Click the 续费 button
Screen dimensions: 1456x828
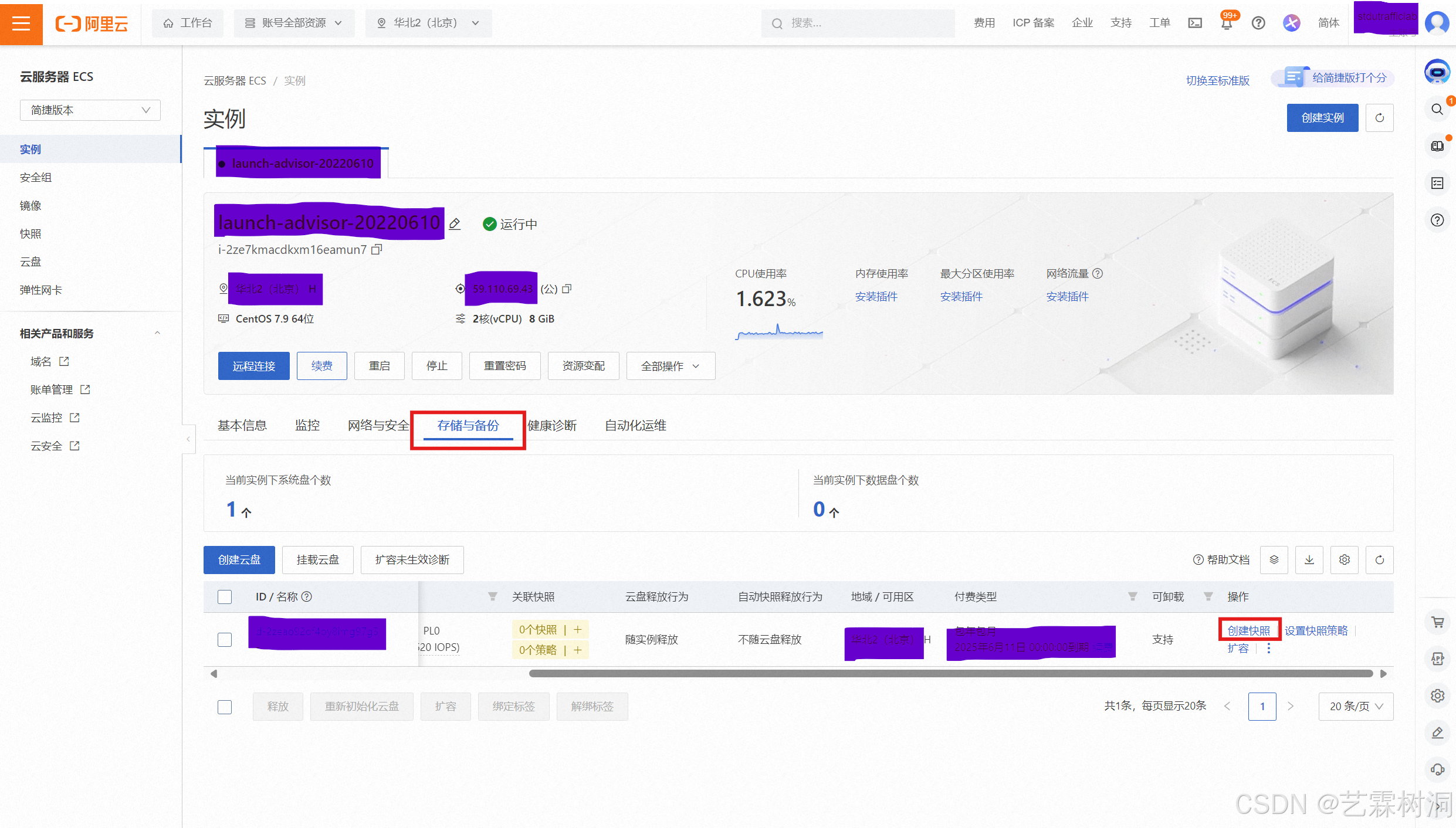click(322, 366)
